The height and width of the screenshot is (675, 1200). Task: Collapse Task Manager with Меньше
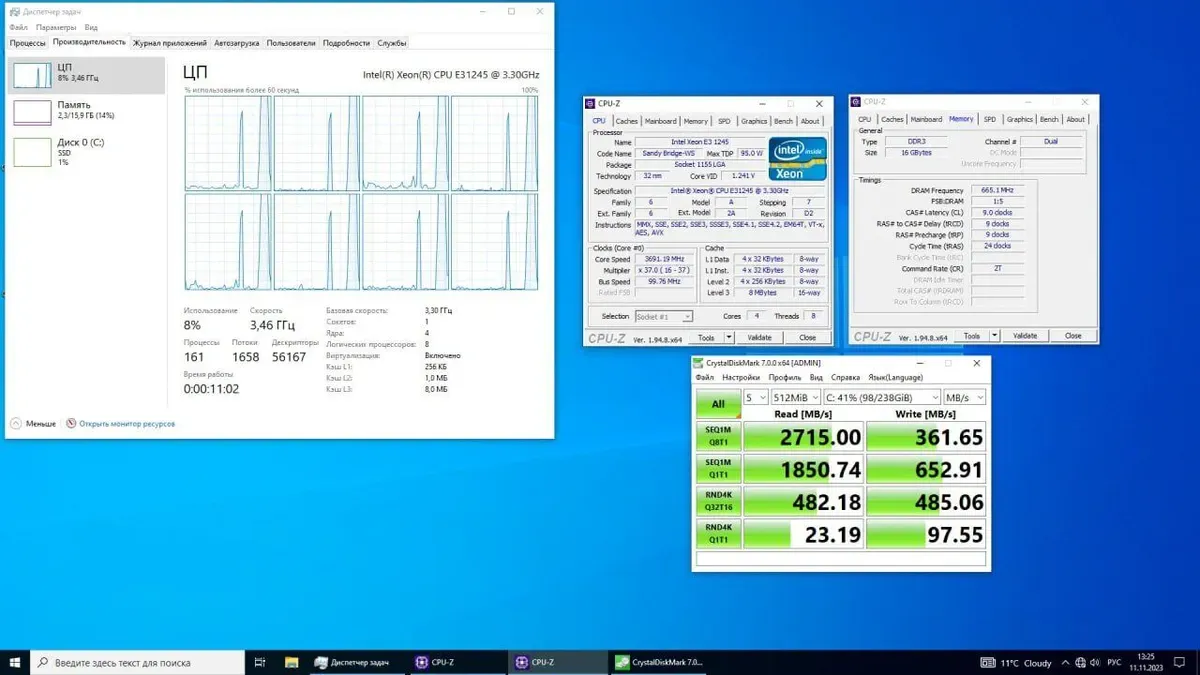pyautogui.click(x=33, y=424)
